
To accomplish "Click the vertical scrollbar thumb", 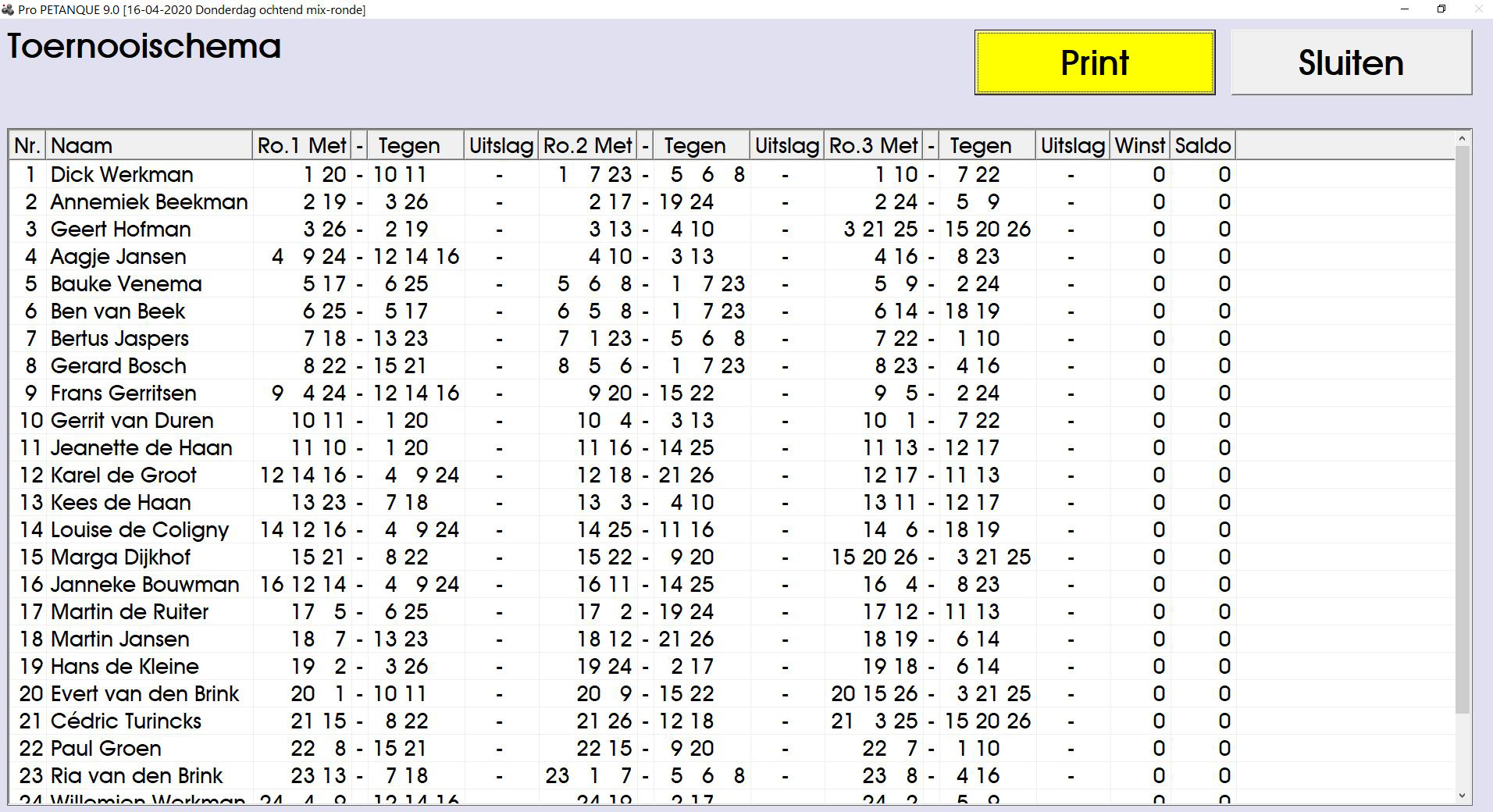I will (x=1462, y=429).
